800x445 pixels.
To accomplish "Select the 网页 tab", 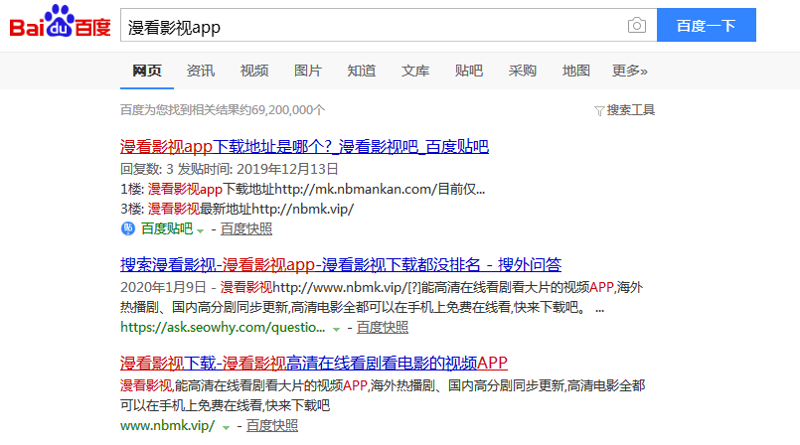I will [x=147, y=70].
